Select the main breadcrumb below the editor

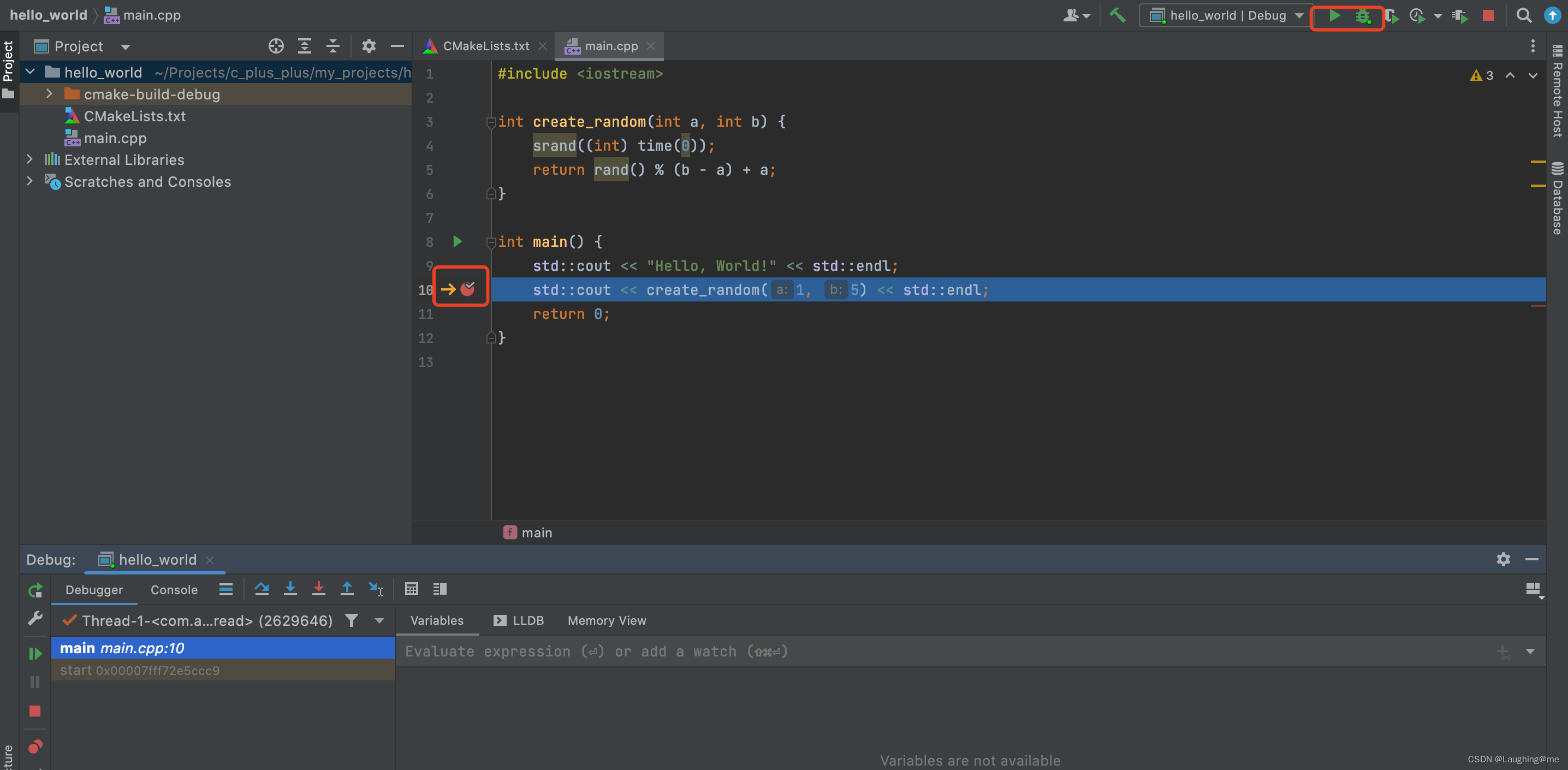(x=536, y=532)
